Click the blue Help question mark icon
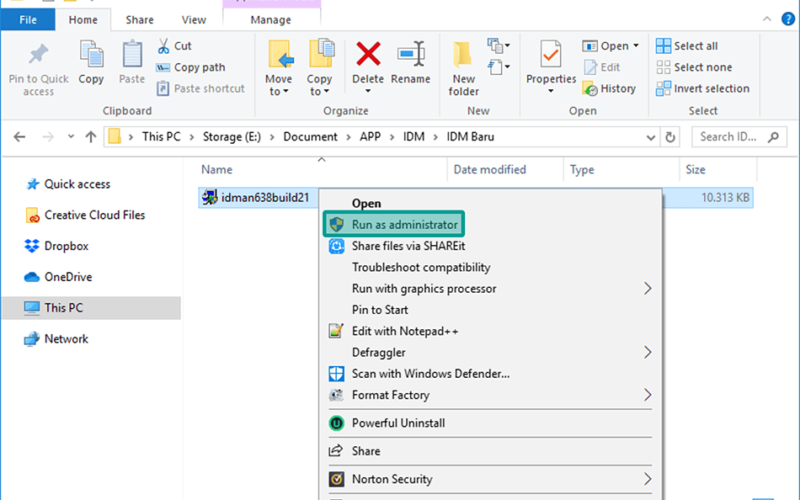 point(788,19)
